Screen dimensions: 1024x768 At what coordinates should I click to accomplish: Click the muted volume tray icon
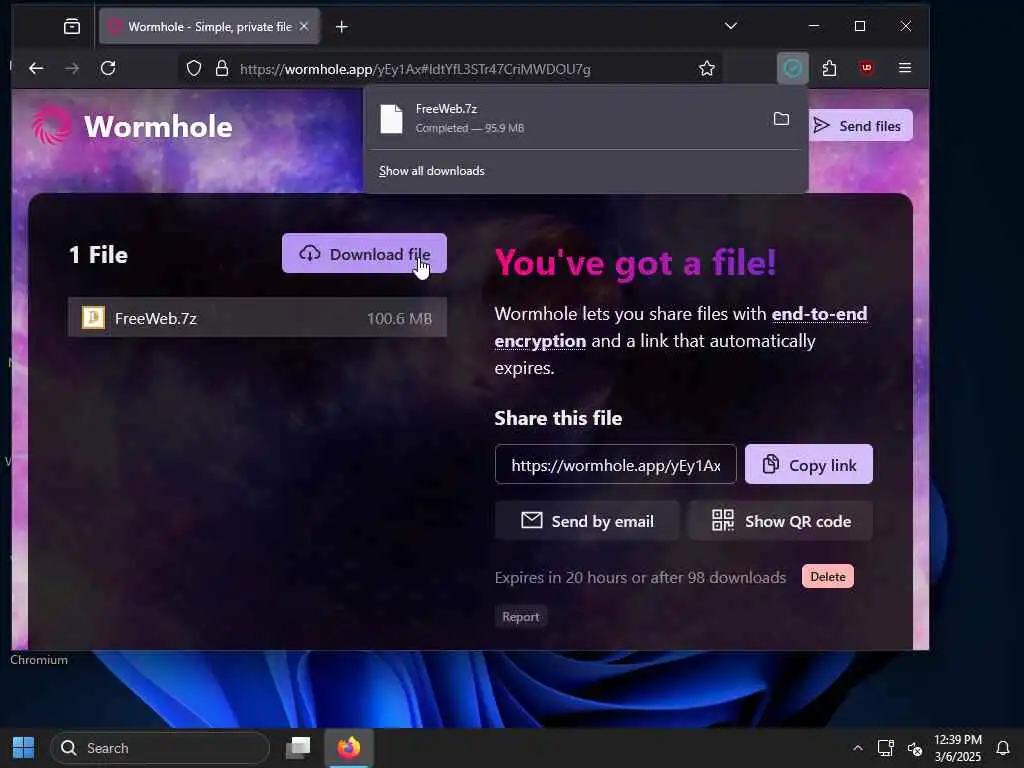pyautogui.click(x=915, y=748)
